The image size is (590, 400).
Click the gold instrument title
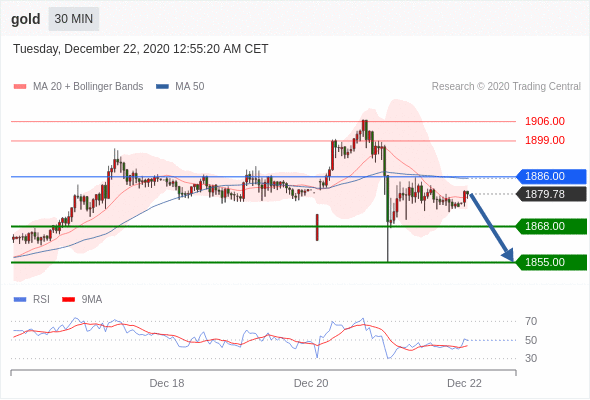[26, 19]
